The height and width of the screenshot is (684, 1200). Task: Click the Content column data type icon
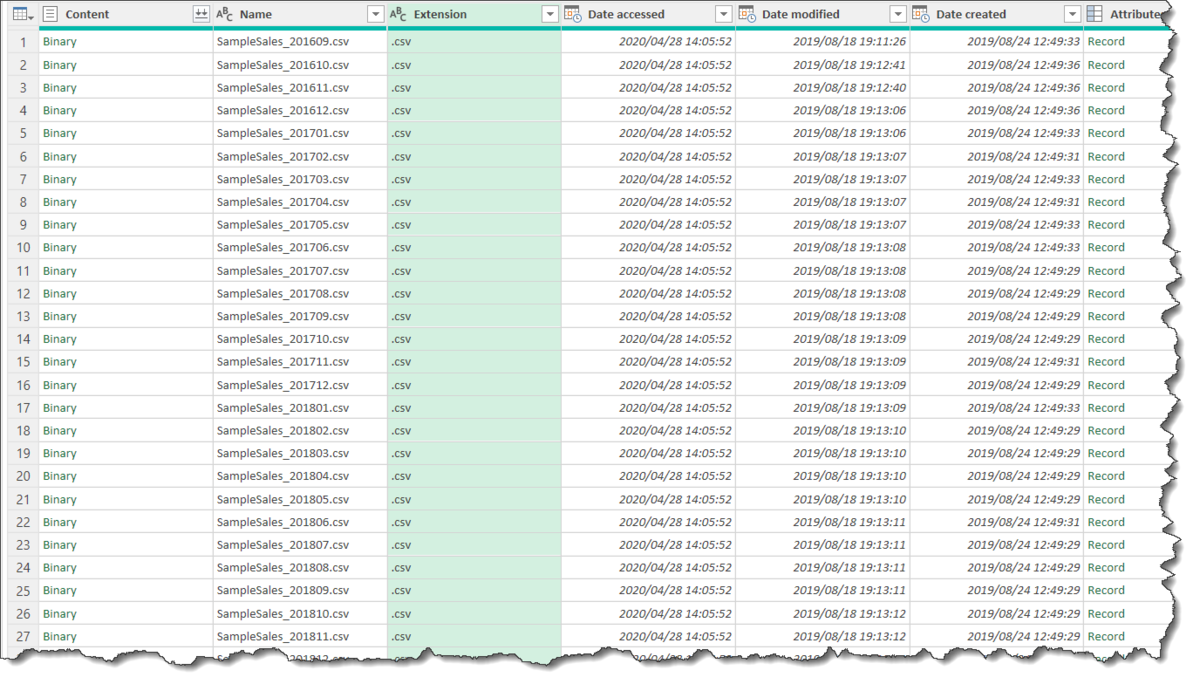pyautogui.click(x=50, y=15)
